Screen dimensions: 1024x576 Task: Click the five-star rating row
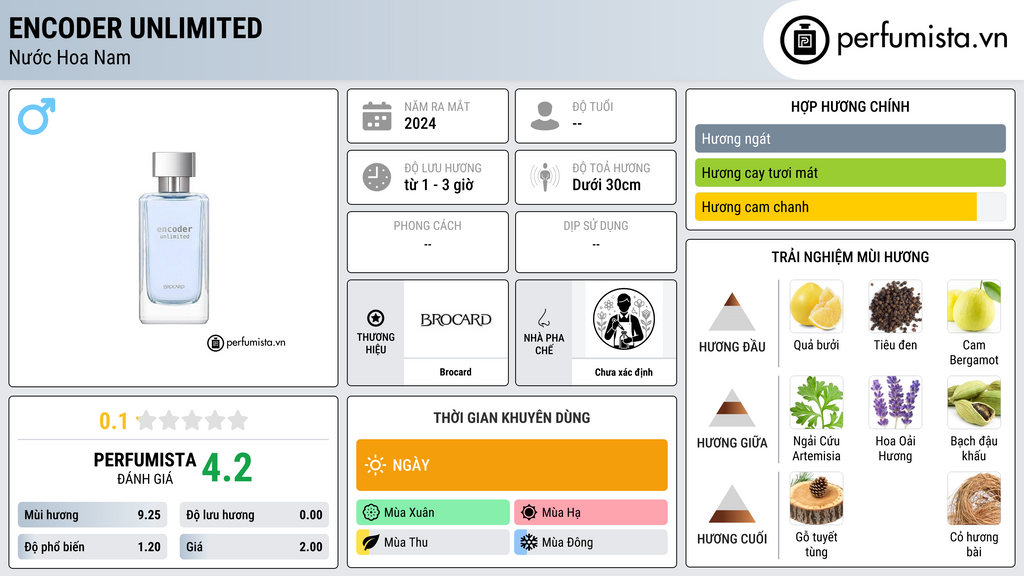(x=192, y=420)
